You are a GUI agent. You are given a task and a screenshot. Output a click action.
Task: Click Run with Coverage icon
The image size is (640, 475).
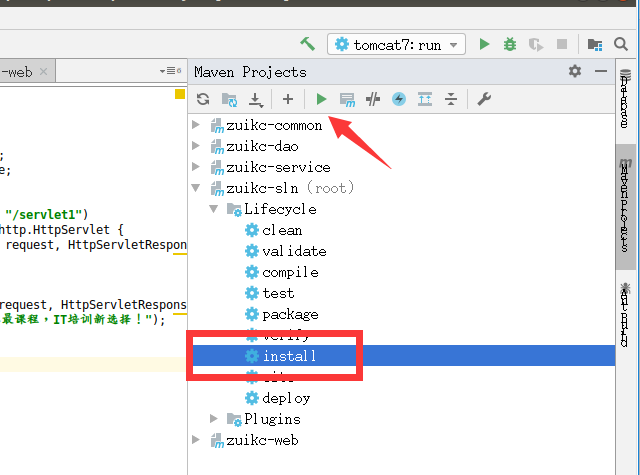click(x=536, y=44)
